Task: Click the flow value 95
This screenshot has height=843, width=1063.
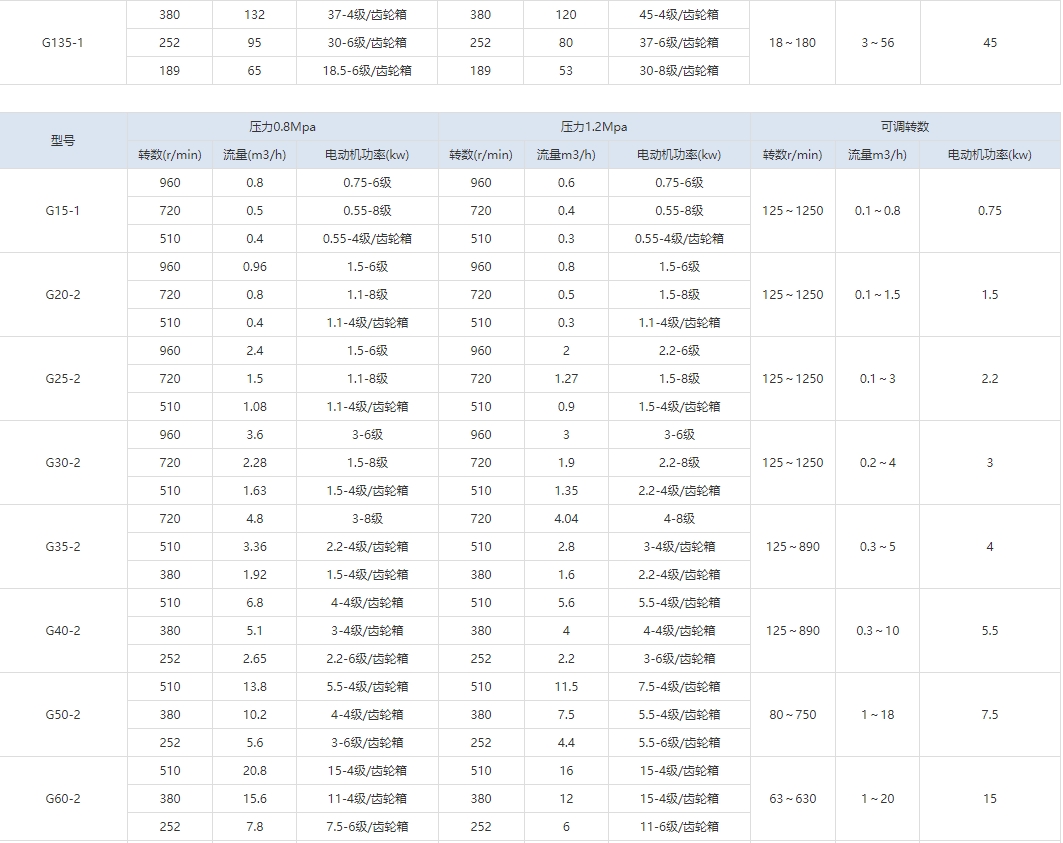Action: click(x=254, y=43)
